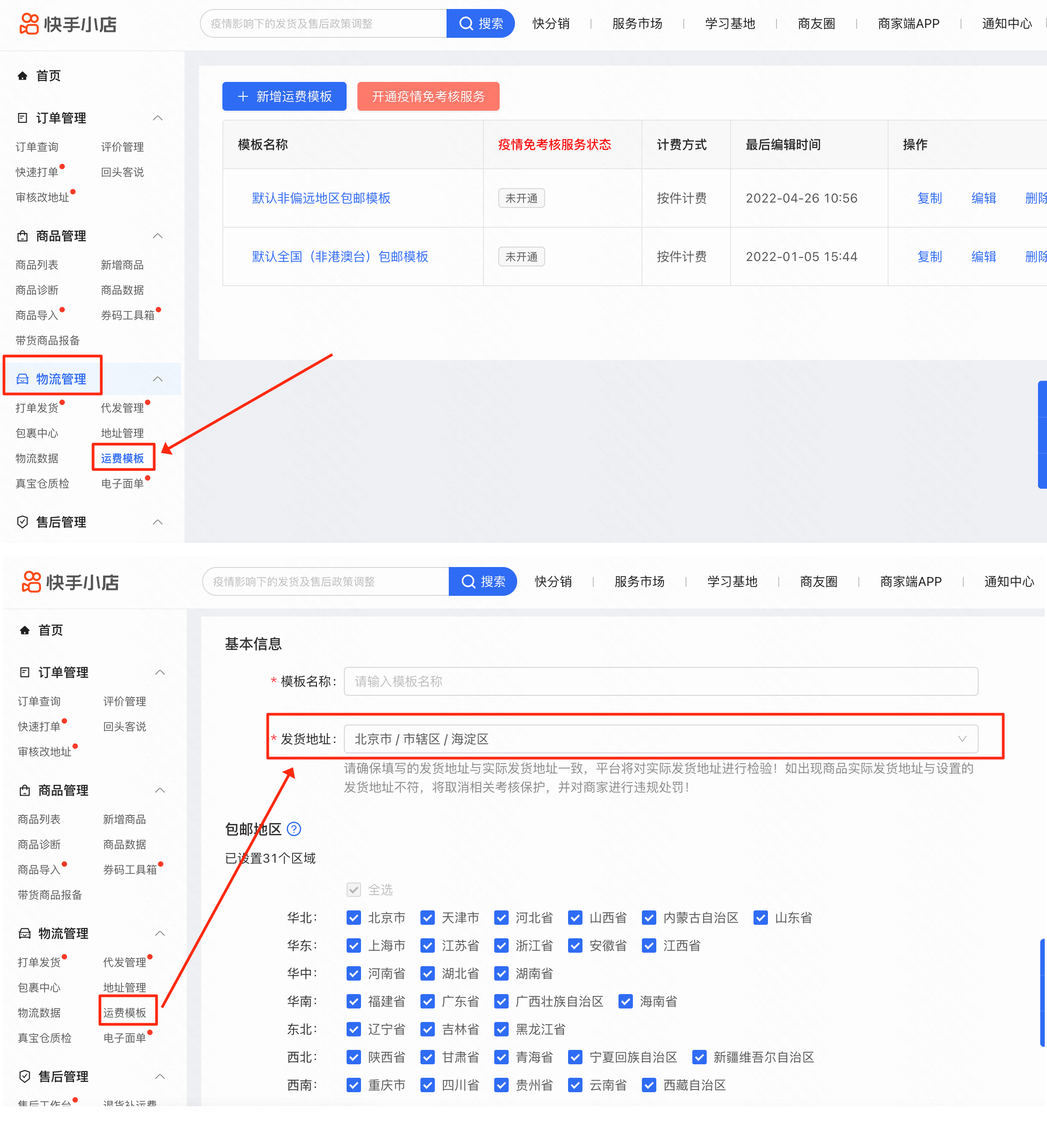Click the blue 搜索 button in the top header
The height and width of the screenshot is (1148, 1047).
[481, 23]
